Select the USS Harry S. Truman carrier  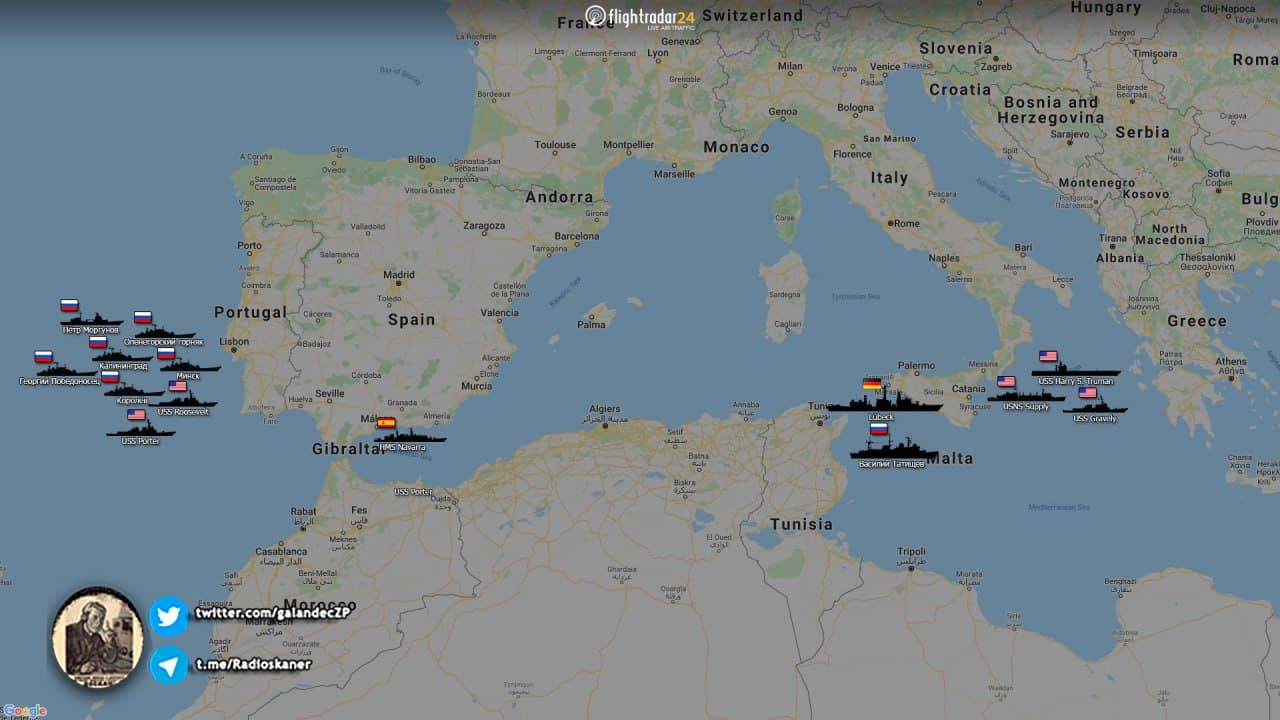click(1076, 370)
